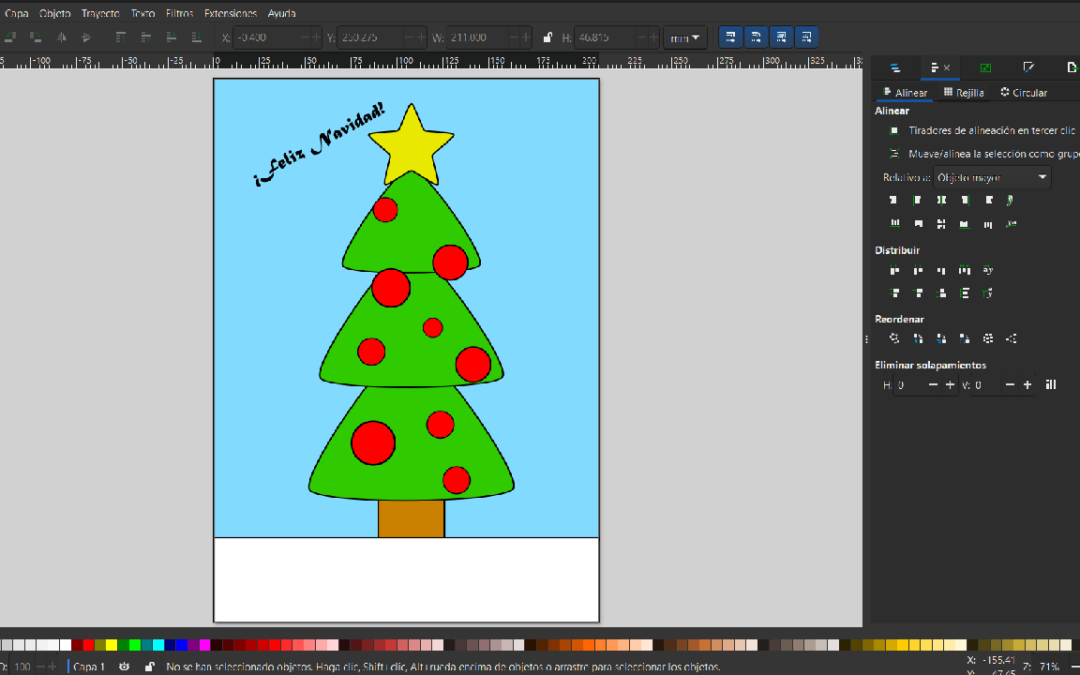Screen dimensions: 1080x675
Task: Click the first blue scaling-options toolbar icon
Action: [x=730, y=38]
